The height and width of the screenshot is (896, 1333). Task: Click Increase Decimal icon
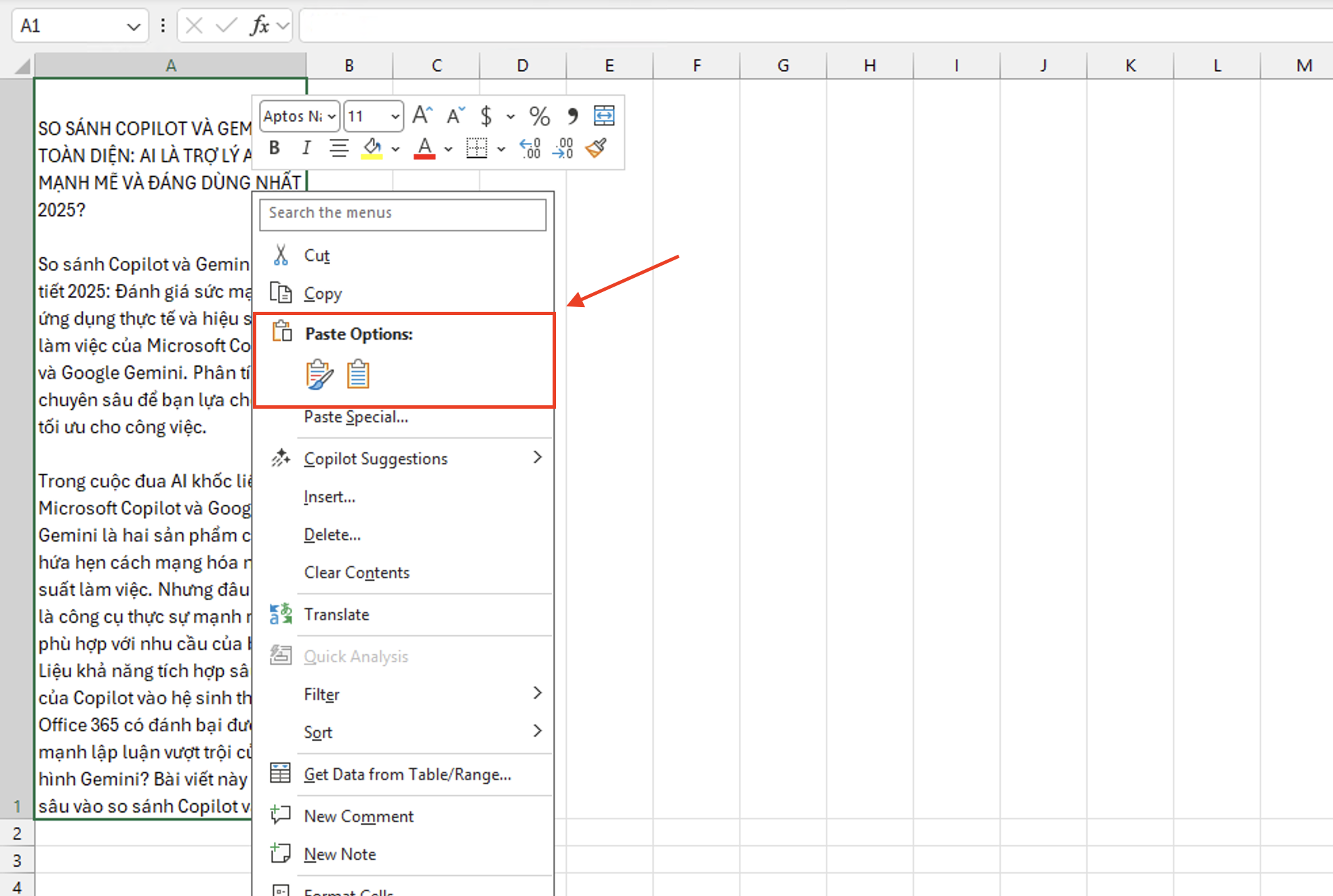(x=530, y=148)
